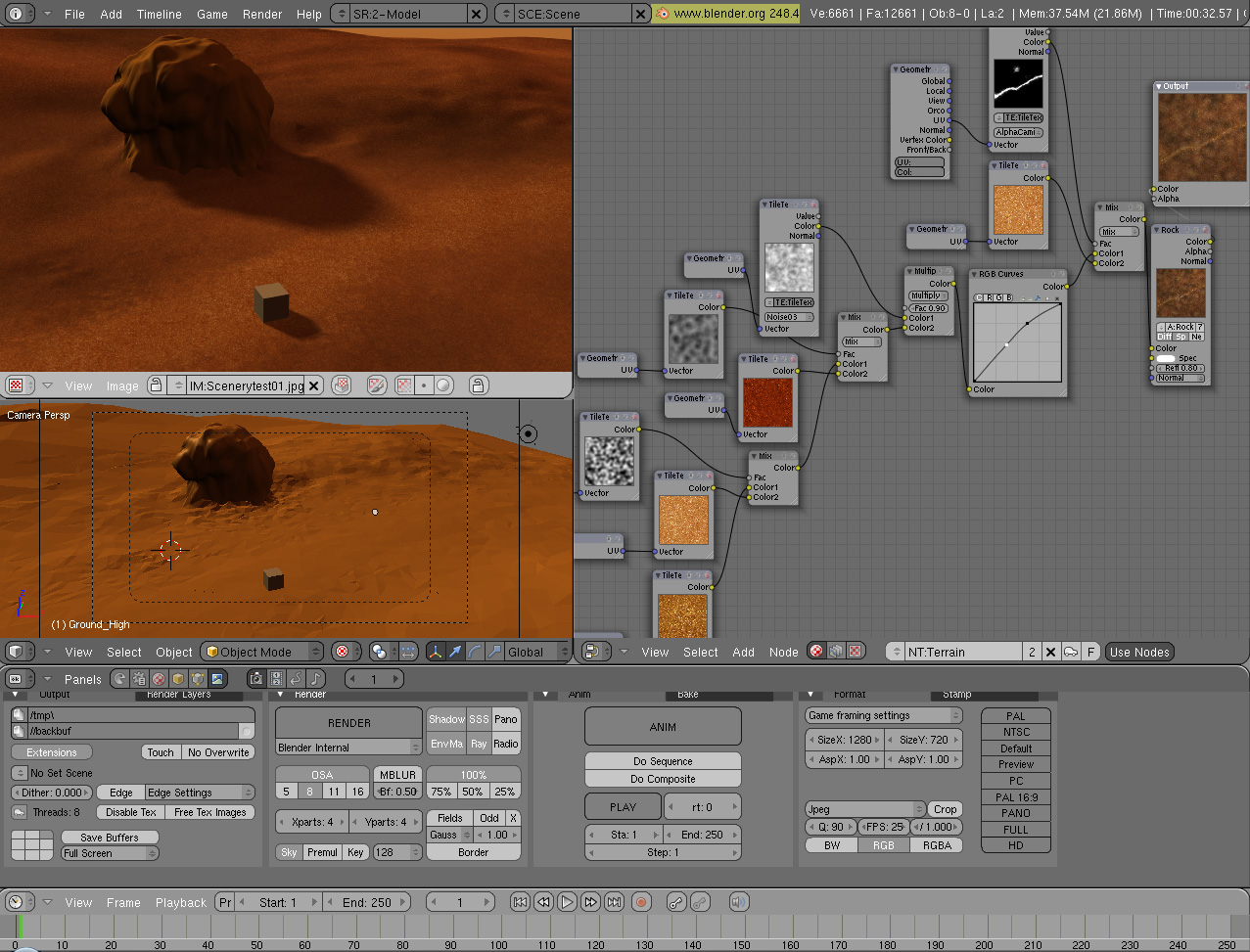Toggle the Shadow render option
The width and height of the screenshot is (1250, 952).
446,719
